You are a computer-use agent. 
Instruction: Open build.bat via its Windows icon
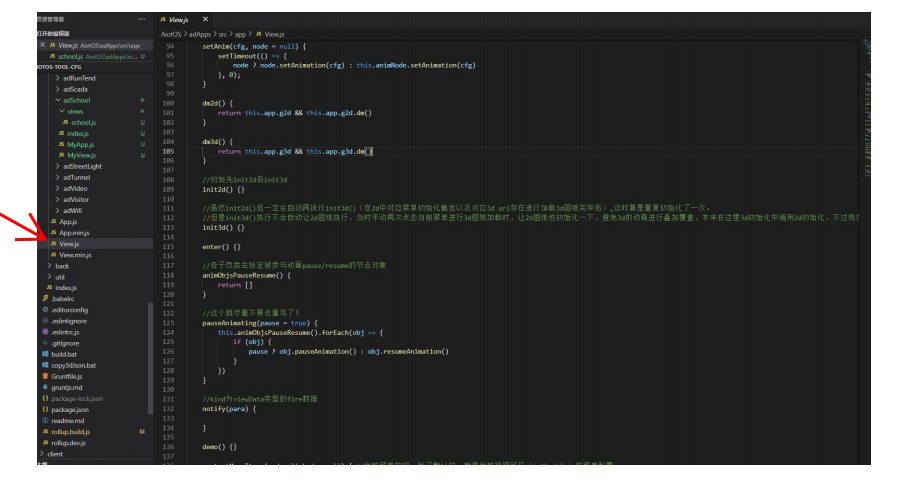tap(45, 354)
